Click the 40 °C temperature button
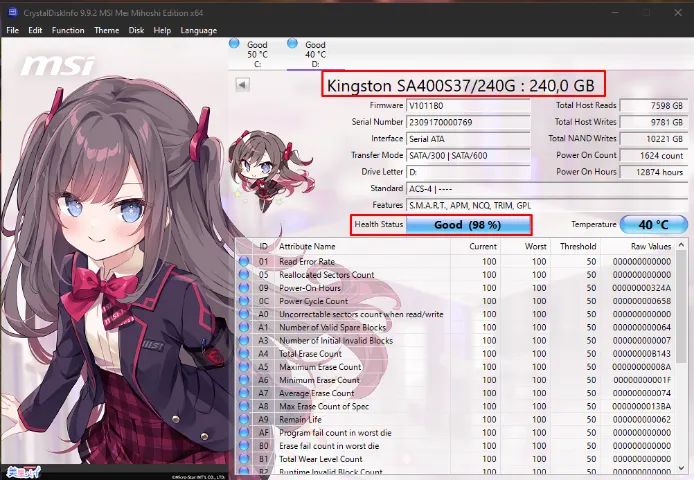Image resolution: width=694 pixels, height=480 pixels. click(x=654, y=225)
